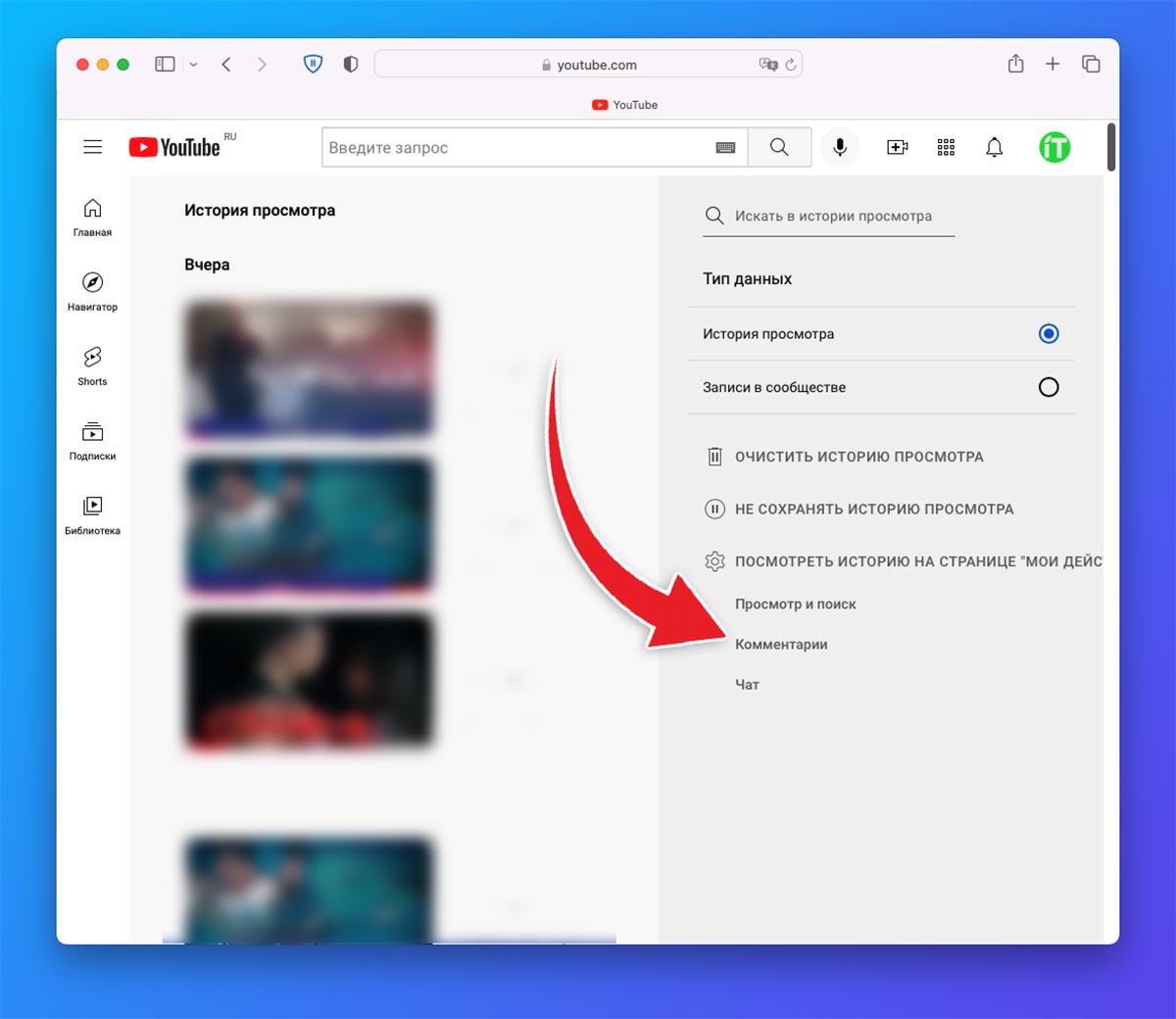The image size is (1176, 1019).
Task: Click the page's vertical scrollbar
Action: pyautogui.click(x=1111, y=148)
